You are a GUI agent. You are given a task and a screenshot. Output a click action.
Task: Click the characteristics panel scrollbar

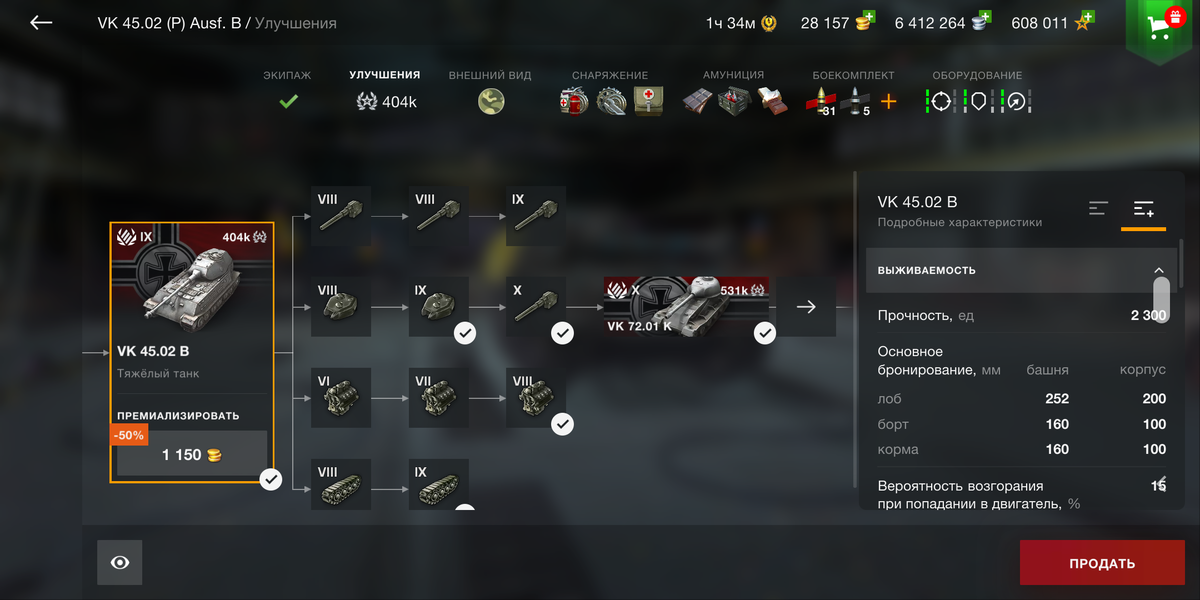(x=1161, y=298)
